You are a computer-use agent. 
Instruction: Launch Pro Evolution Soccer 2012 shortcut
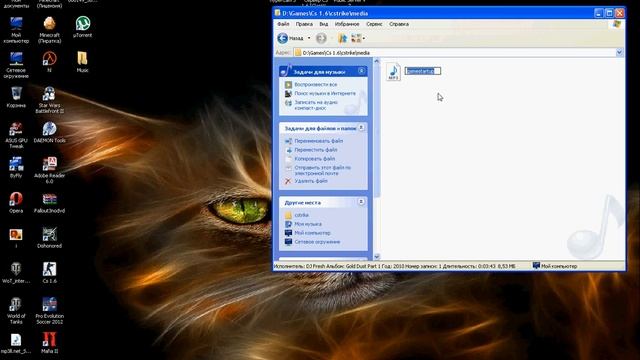(49, 311)
